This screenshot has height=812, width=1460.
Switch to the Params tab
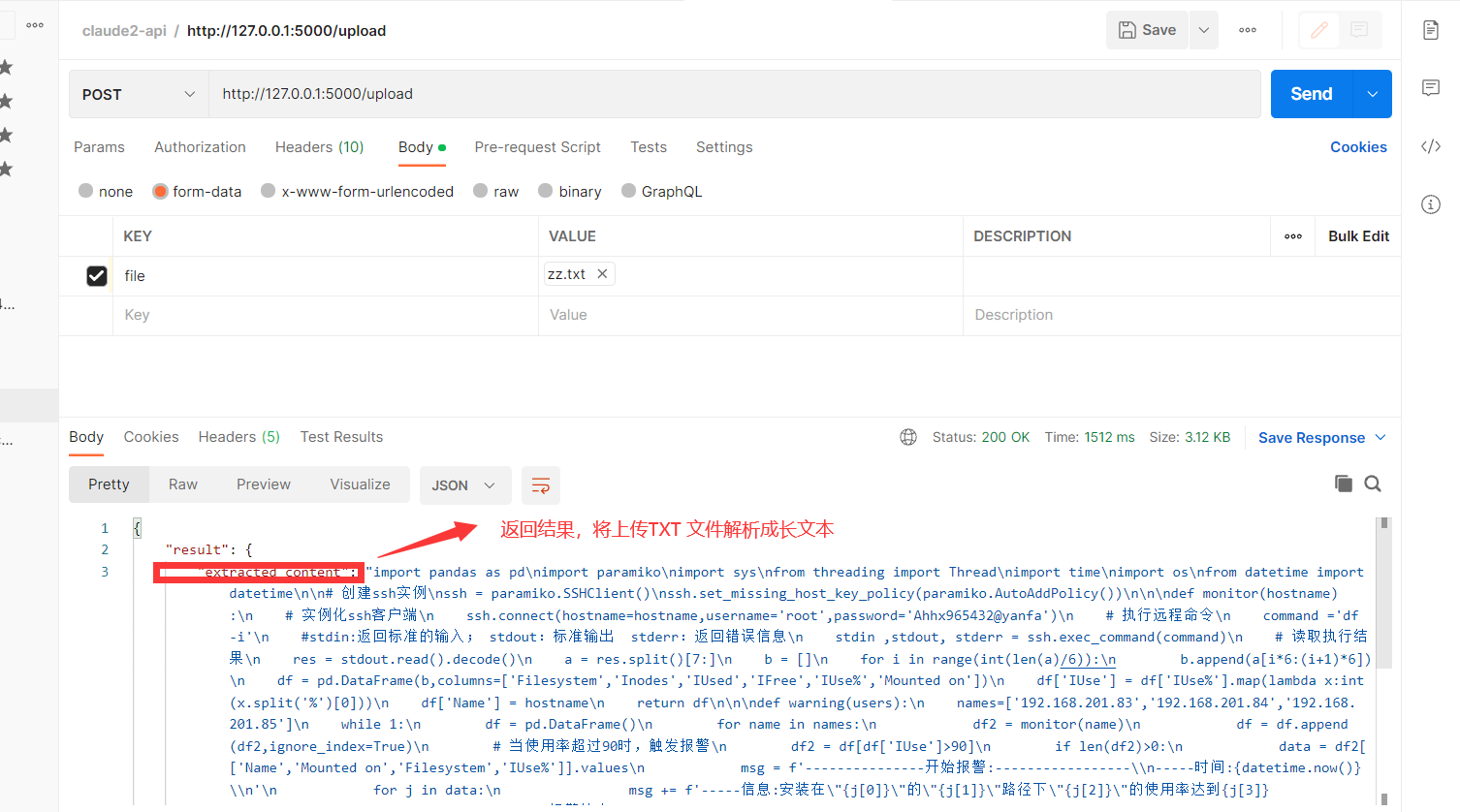99,147
